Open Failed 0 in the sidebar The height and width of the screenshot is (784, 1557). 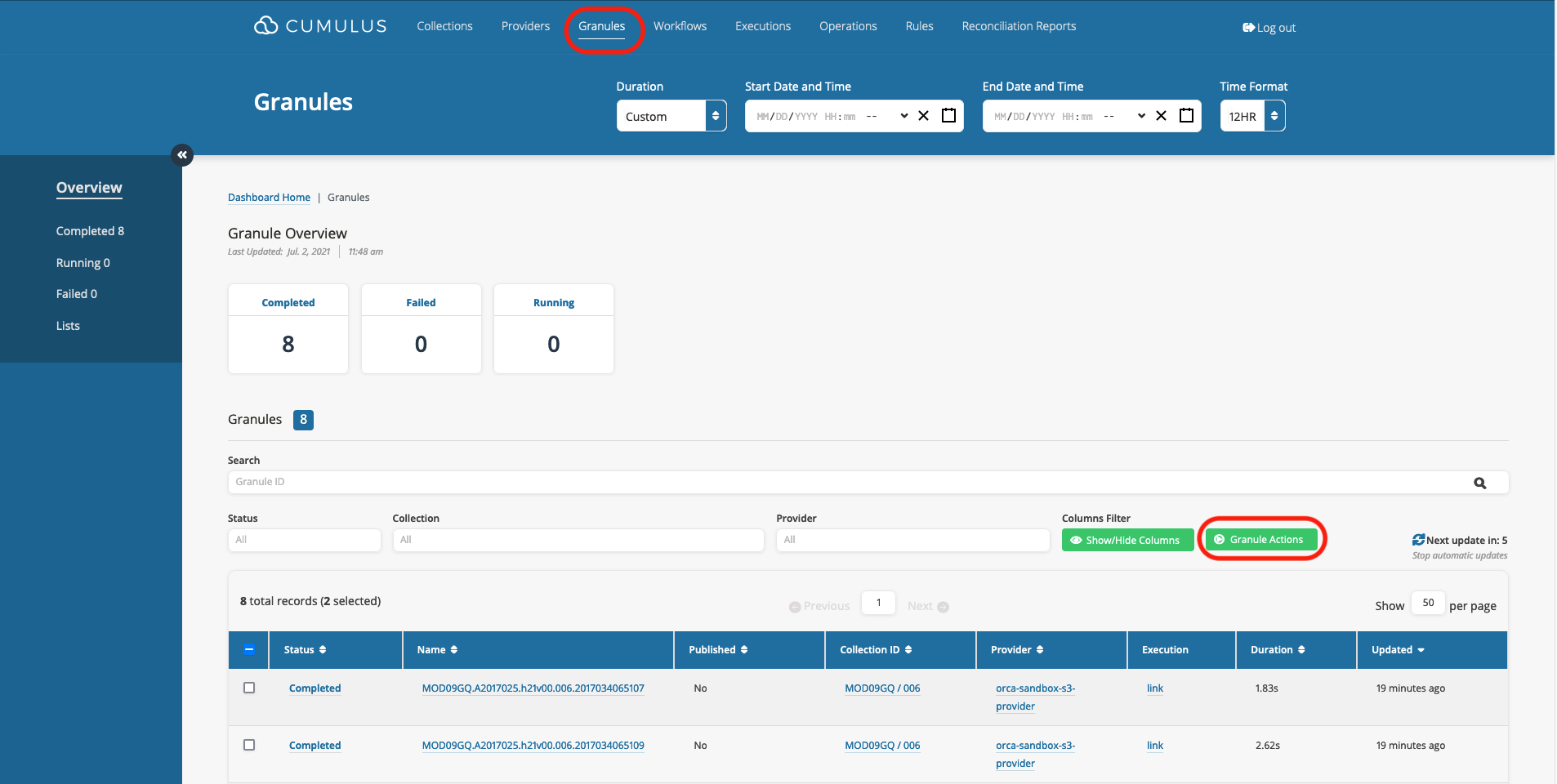pyautogui.click(x=77, y=294)
